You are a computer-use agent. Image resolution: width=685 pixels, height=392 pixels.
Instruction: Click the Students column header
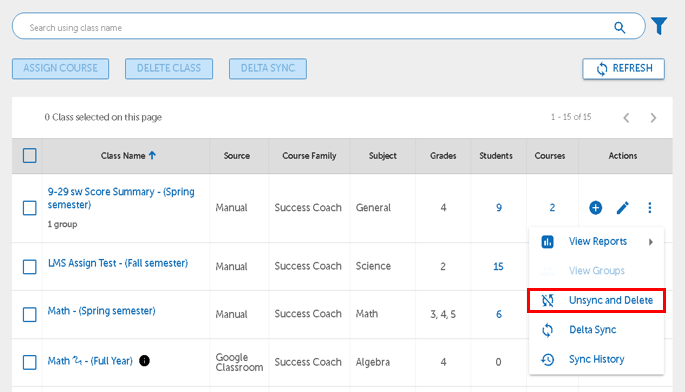click(x=496, y=156)
